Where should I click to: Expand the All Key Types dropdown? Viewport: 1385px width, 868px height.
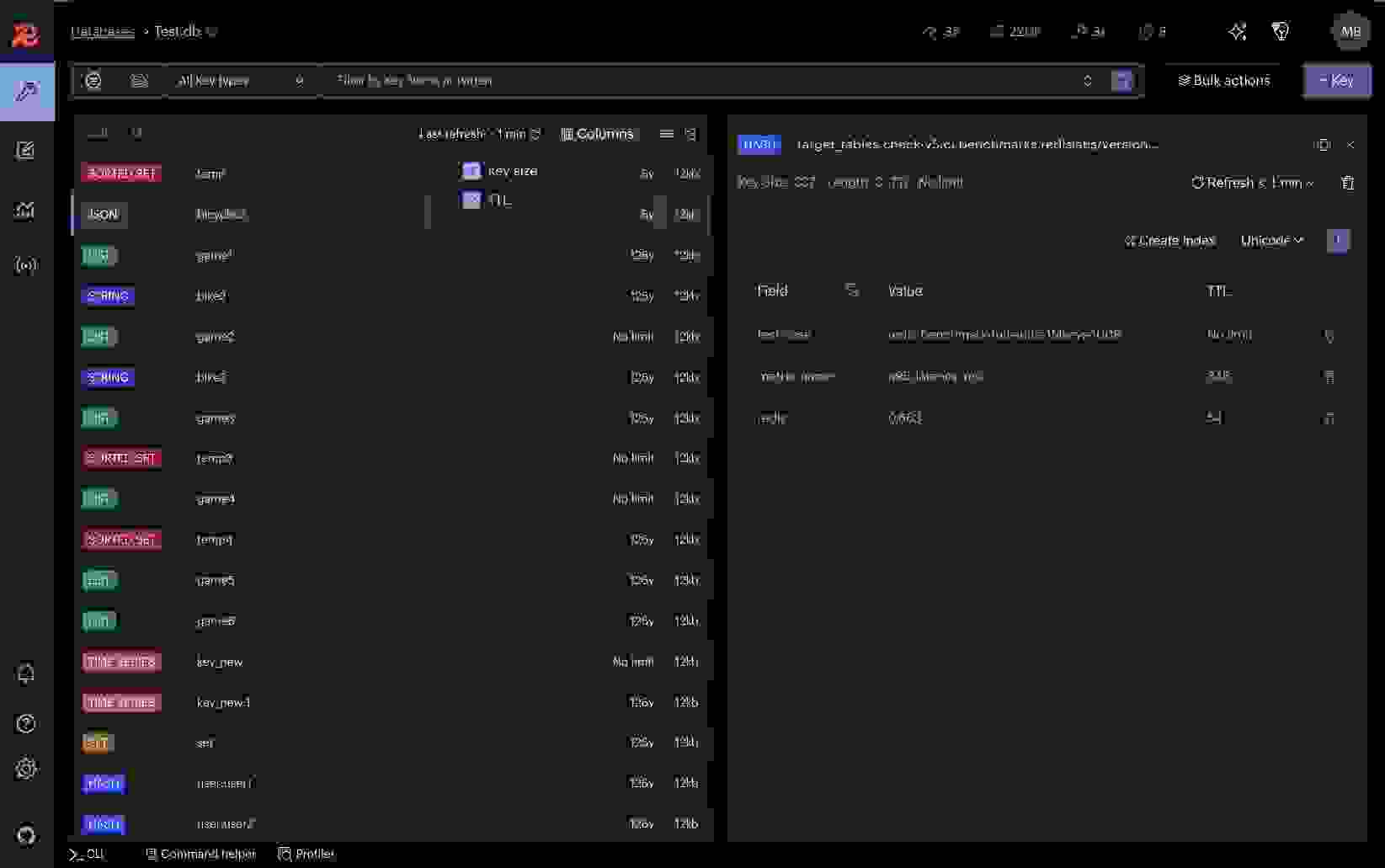tap(240, 81)
